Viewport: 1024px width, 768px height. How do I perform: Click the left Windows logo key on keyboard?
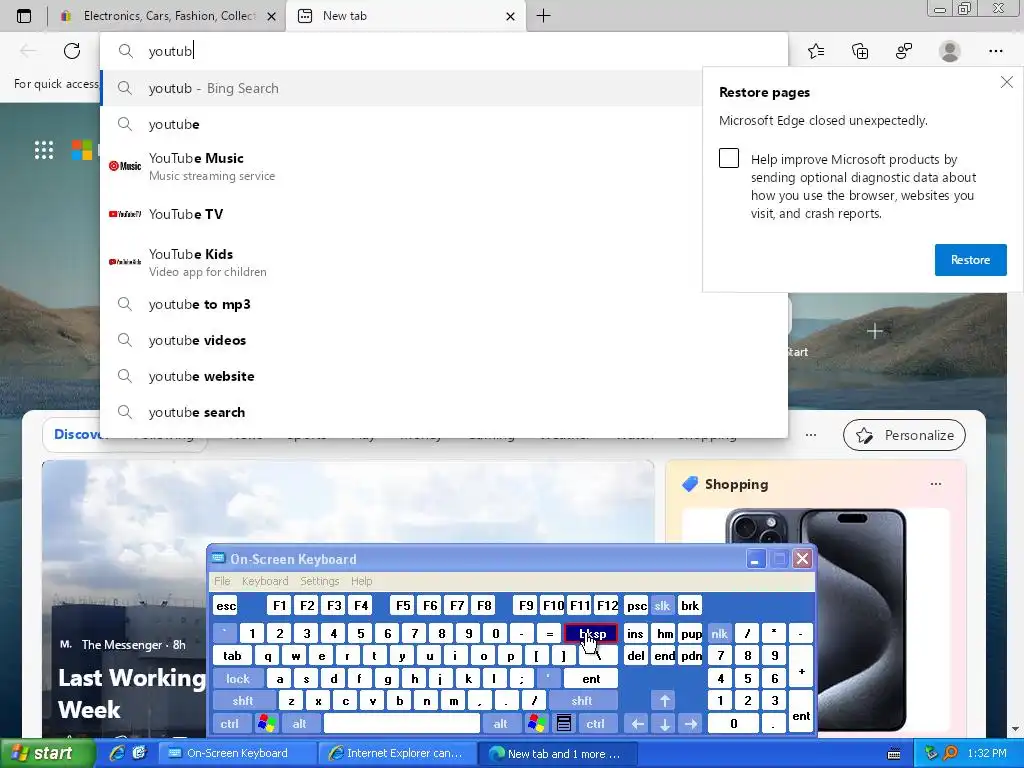click(x=267, y=724)
